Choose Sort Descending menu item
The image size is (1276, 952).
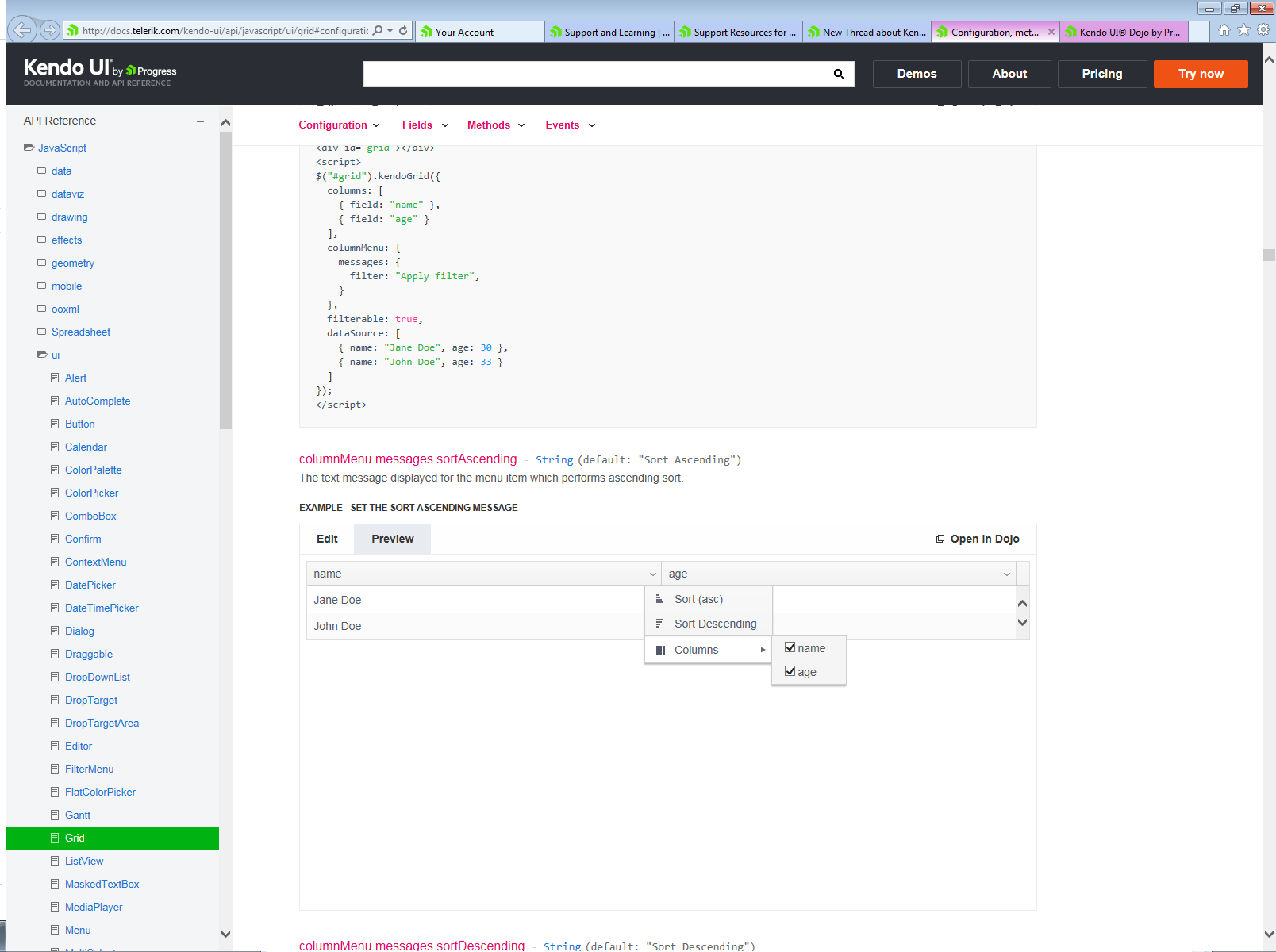point(709,624)
